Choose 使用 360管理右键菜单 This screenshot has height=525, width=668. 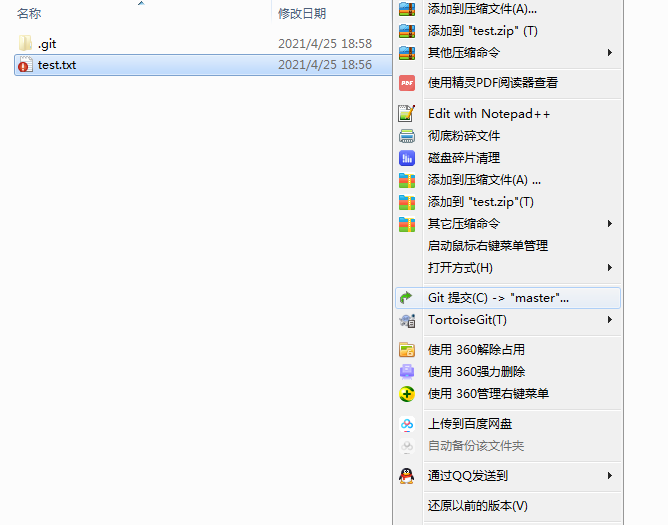click(509, 394)
